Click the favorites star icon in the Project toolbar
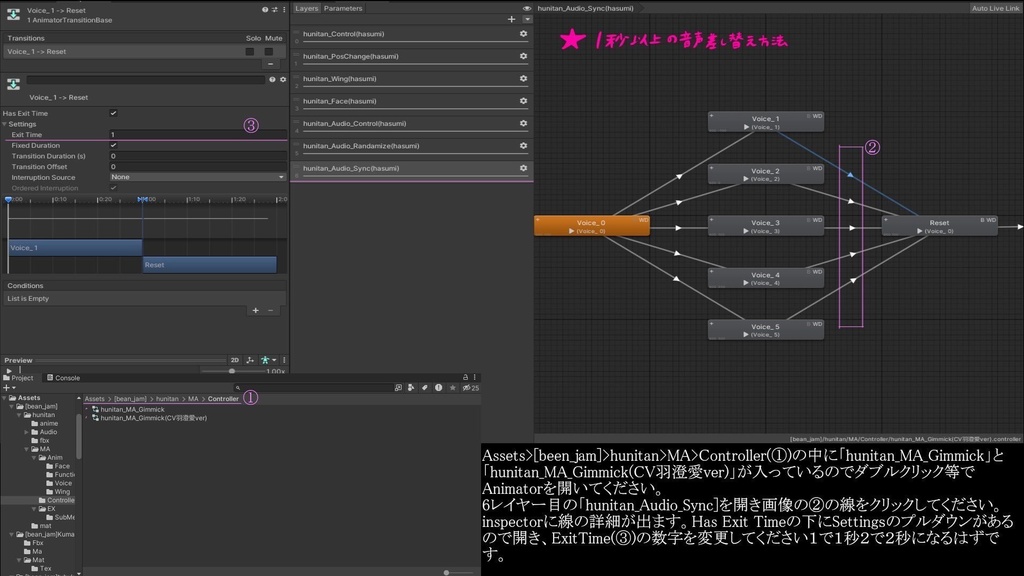 click(x=453, y=387)
